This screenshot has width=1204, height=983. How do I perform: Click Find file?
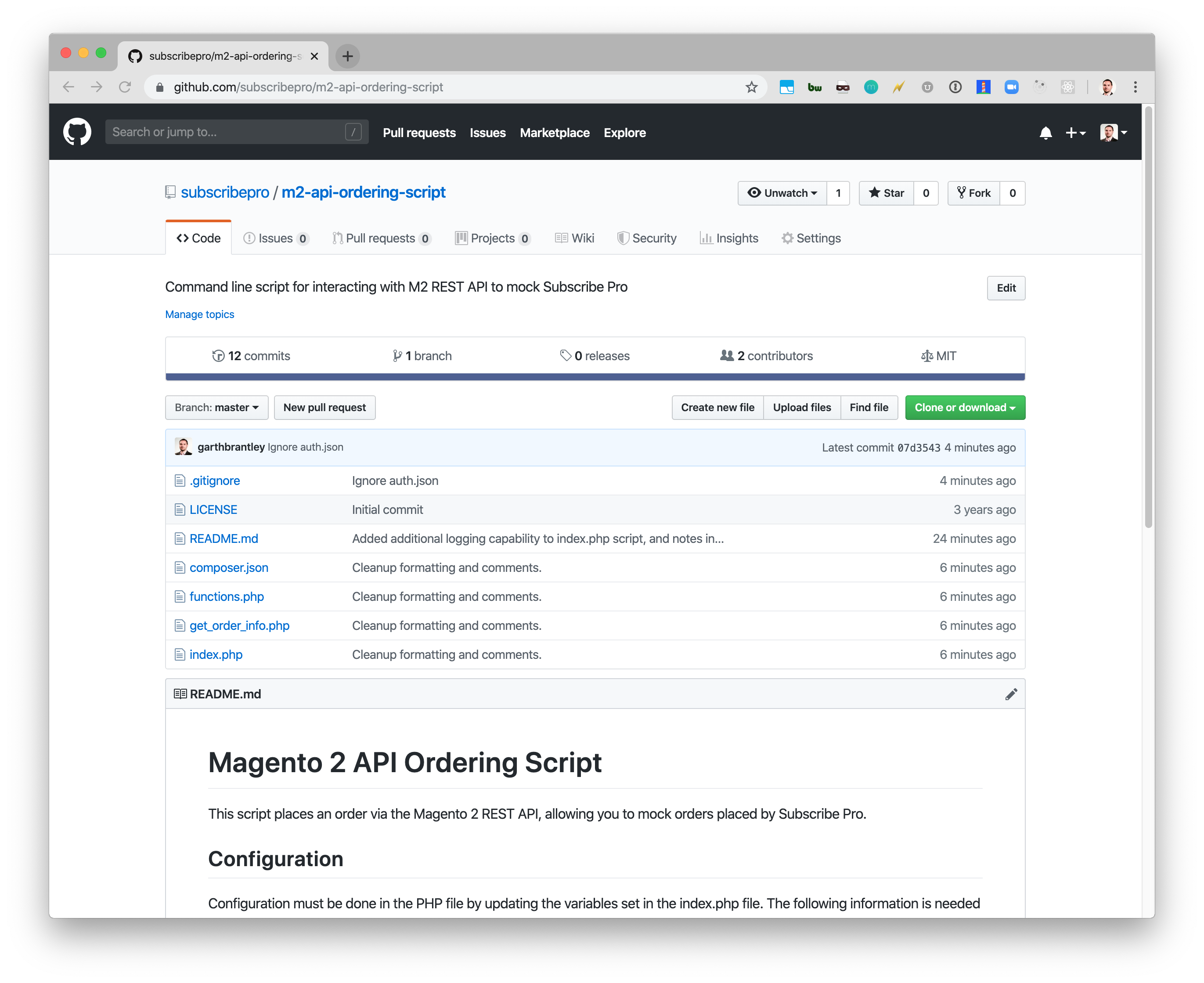(x=869, y=408)
